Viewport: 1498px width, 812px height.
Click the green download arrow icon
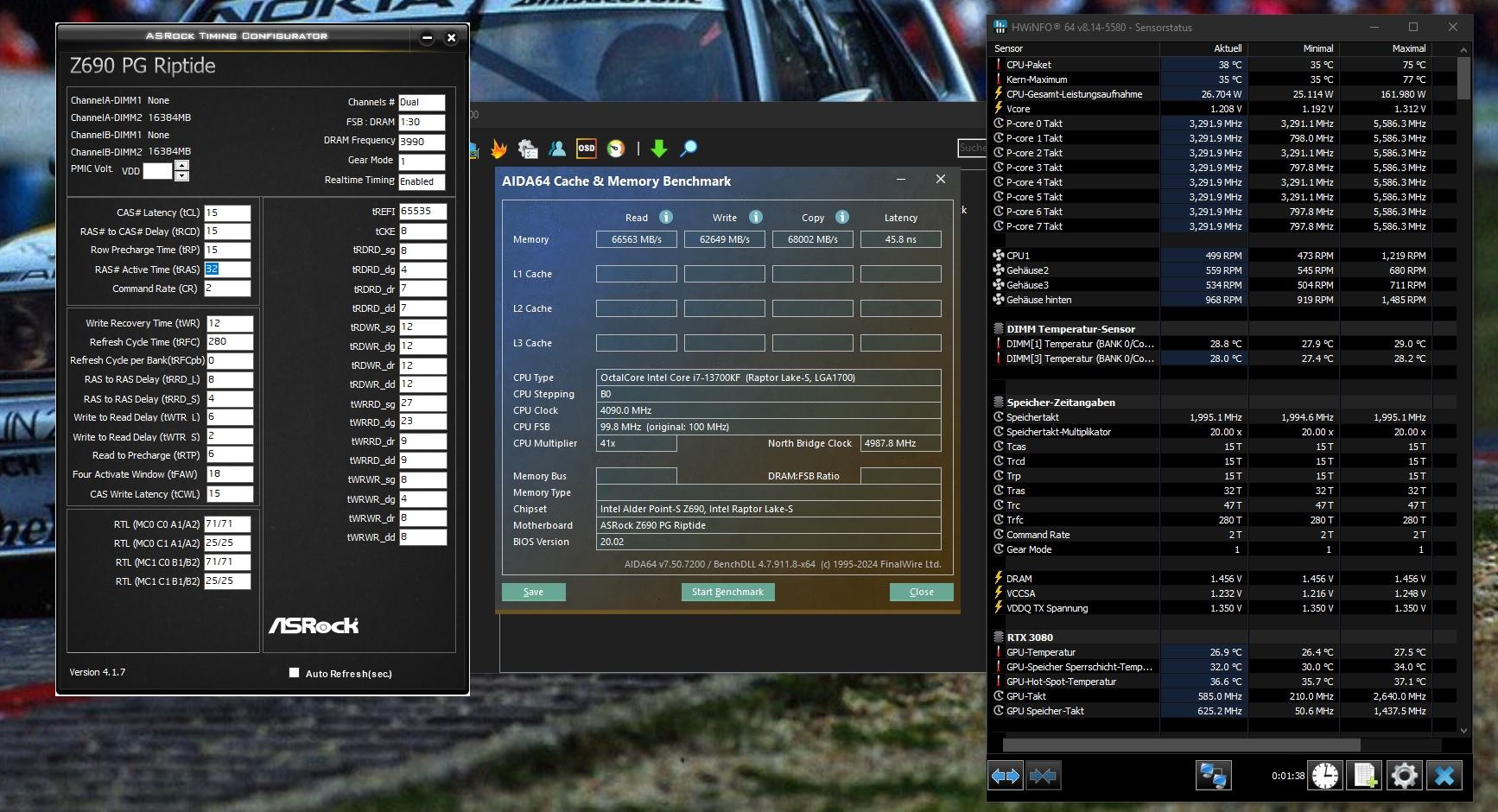tap(659, 149)
